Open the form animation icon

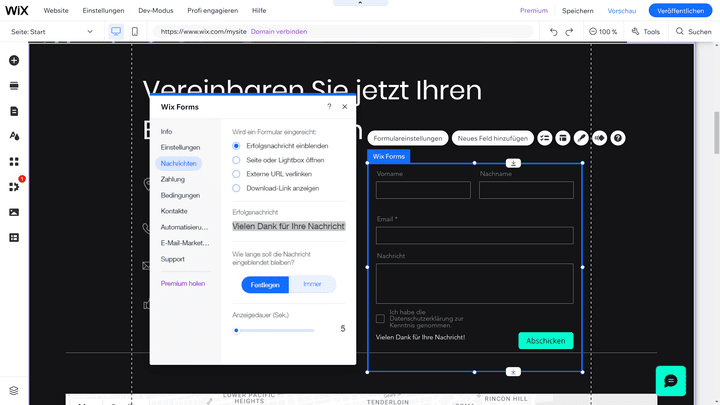click(600, 138)
